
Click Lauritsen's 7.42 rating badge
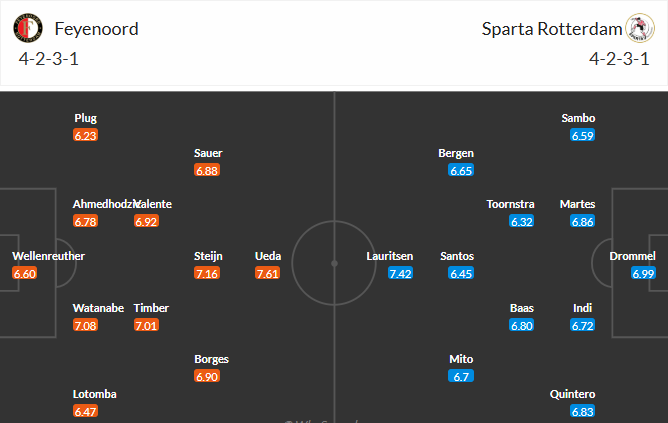coord(401,273)
